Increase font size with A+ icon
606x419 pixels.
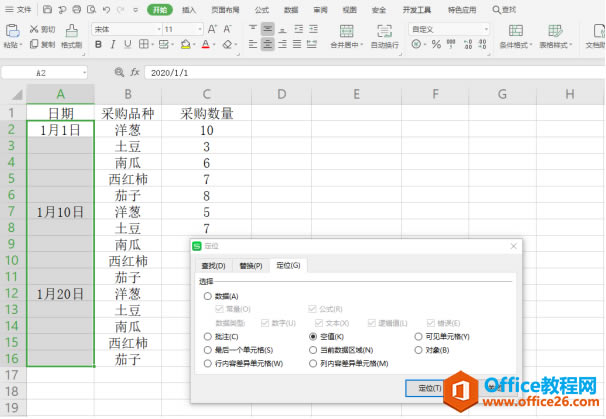pos(212,29)
